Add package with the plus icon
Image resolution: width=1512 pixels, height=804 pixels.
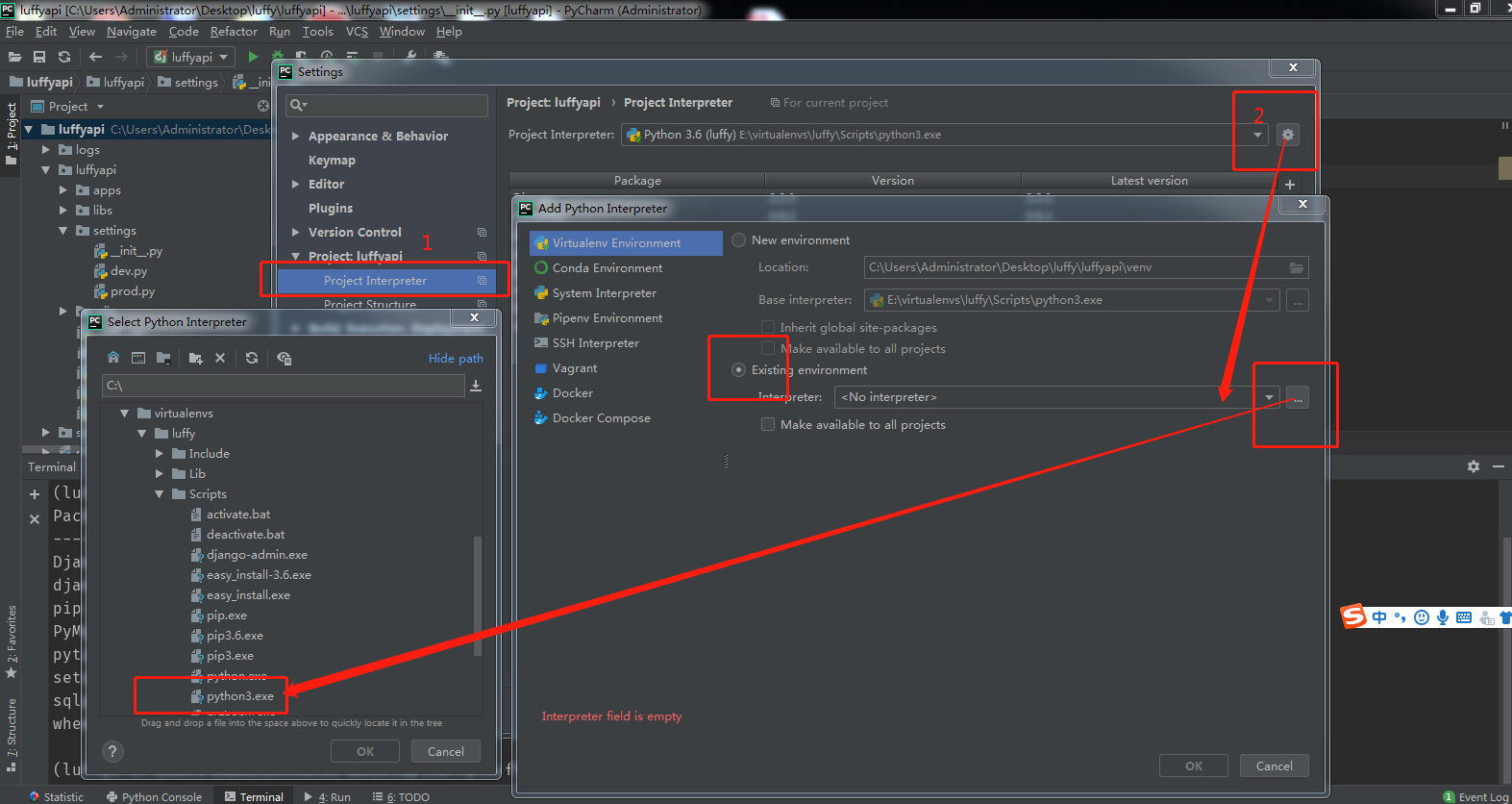[x=1290, y=185]
